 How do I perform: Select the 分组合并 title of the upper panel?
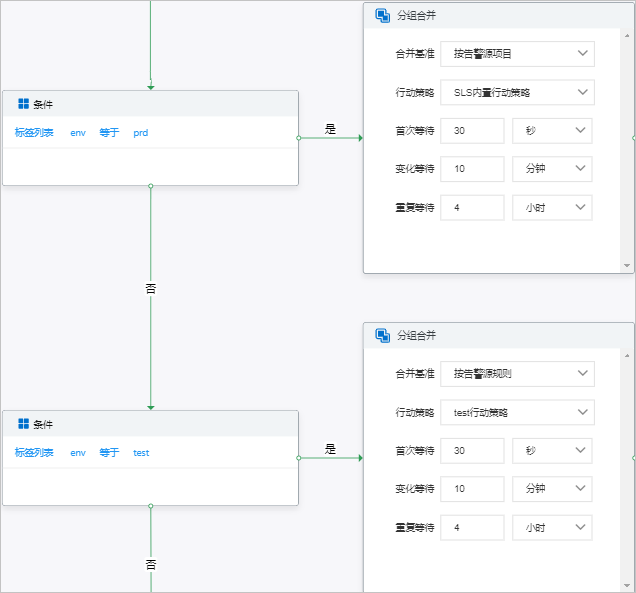pos(416,15)
